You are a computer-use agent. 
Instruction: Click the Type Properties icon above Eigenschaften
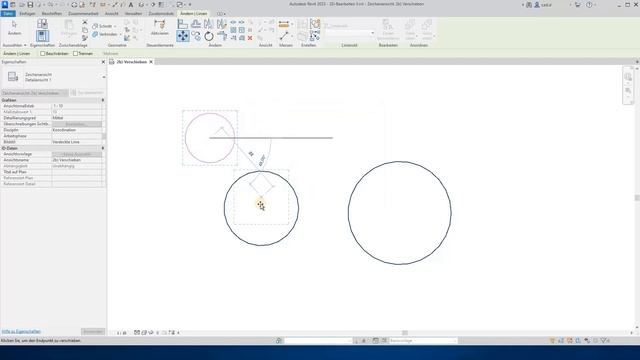42,24
